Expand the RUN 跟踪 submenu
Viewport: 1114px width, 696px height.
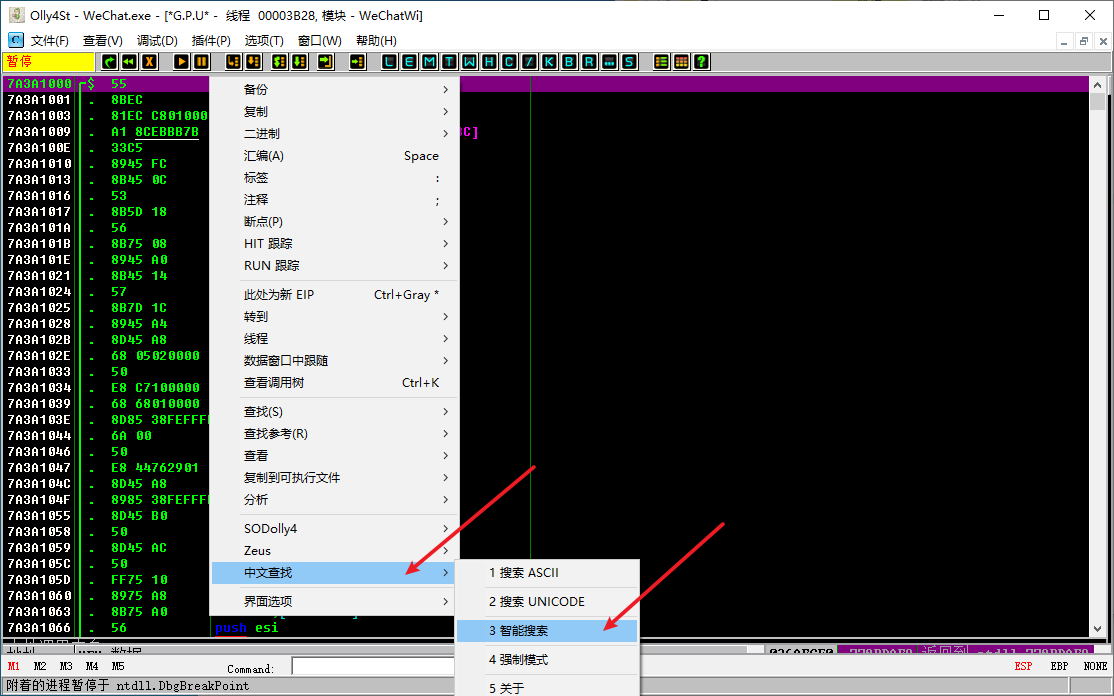click(333, 266)
